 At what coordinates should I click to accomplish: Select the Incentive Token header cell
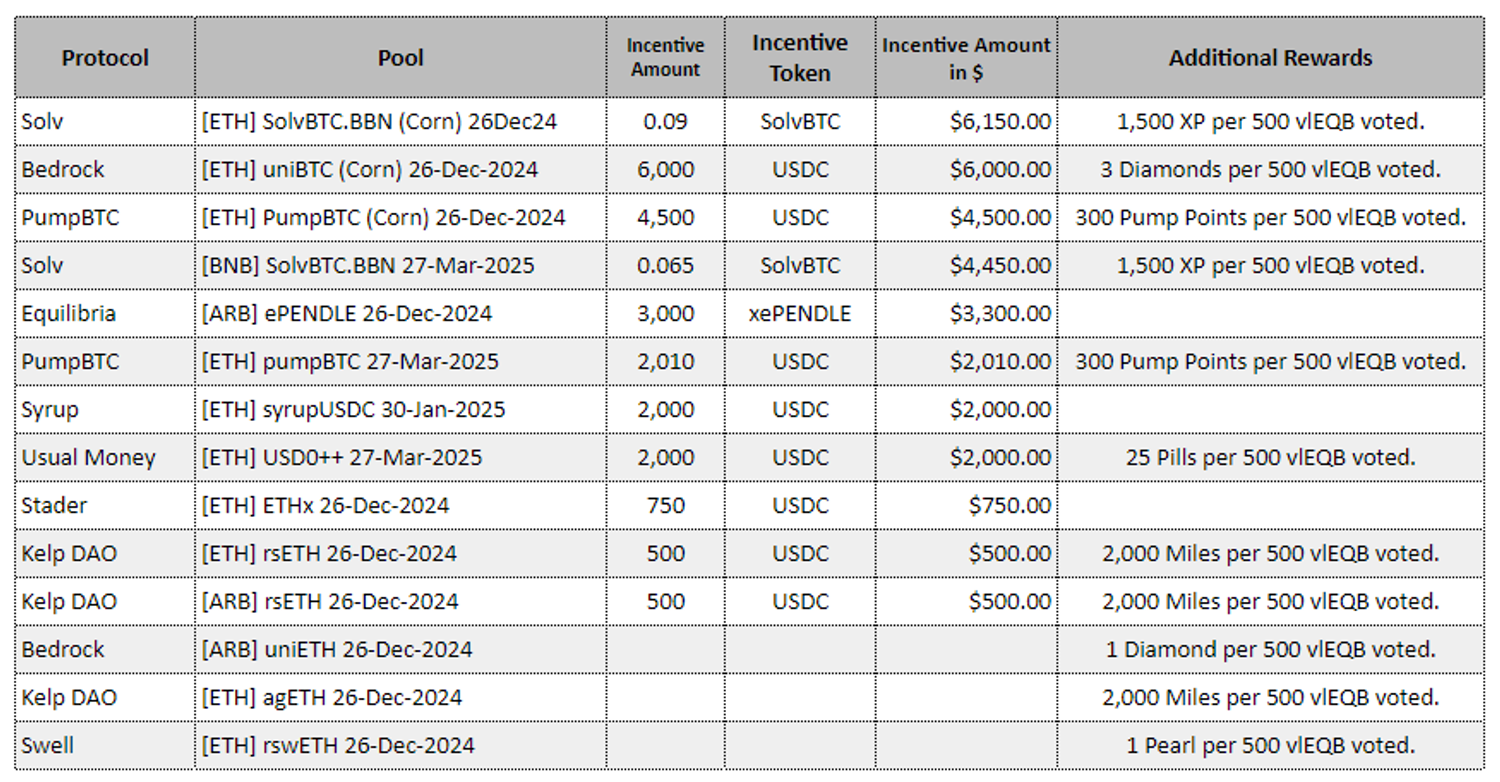click(799, 58)
